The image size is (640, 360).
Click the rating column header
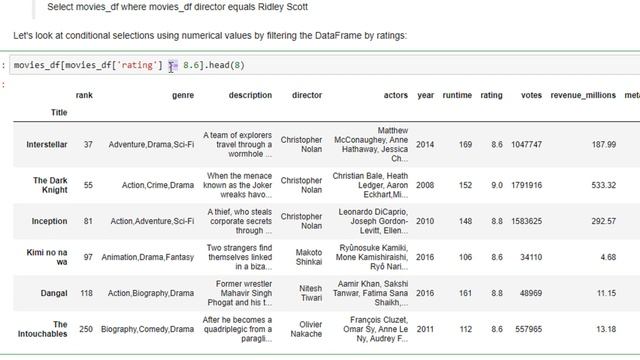[x=491, y=95]
